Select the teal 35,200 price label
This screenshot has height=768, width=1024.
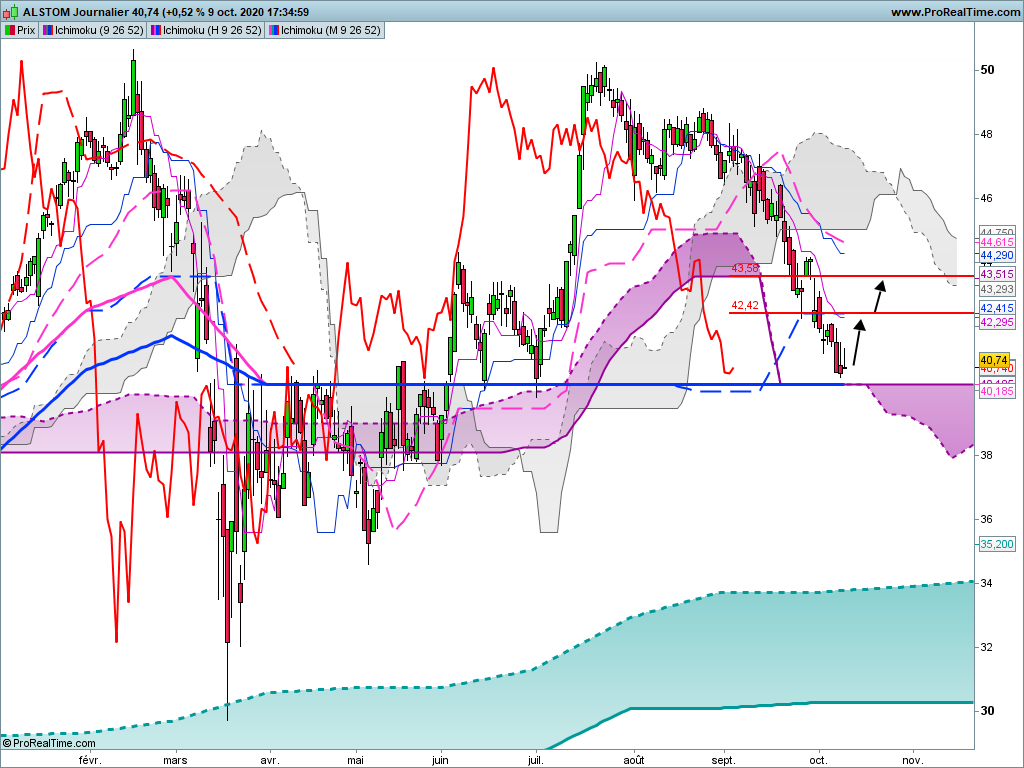[x=997, y=543]
